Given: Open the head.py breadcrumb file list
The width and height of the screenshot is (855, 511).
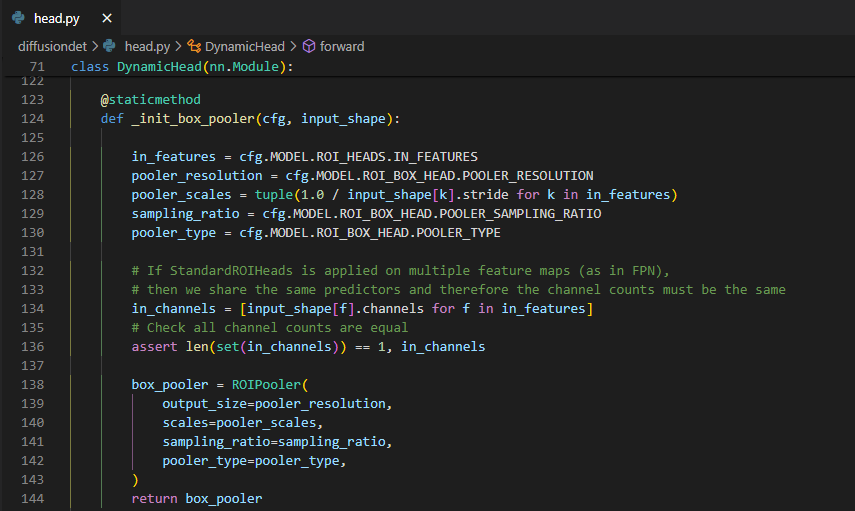Looking at the screenshot, I should tap(146, 46).
